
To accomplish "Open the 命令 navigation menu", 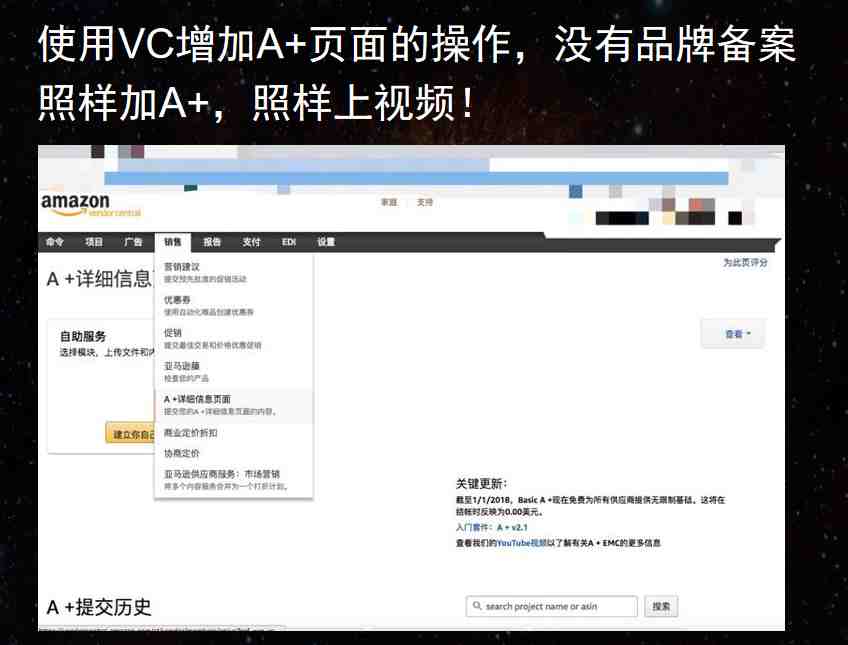I will pyautogui.click(x=55, y=242).
